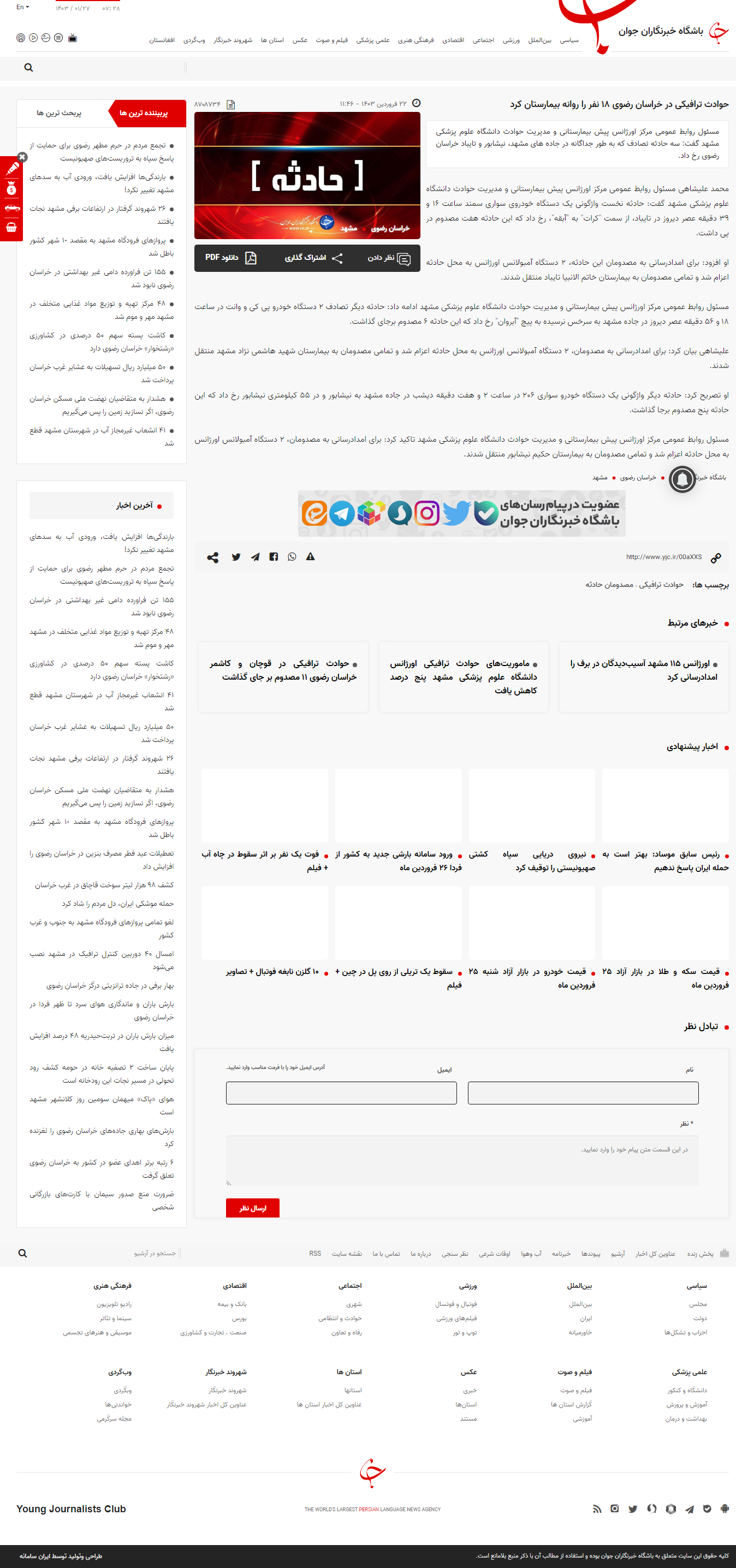Click the car icon in red side panel
The height and width of the screenshot is (1568, 736).
pos(11,208)
